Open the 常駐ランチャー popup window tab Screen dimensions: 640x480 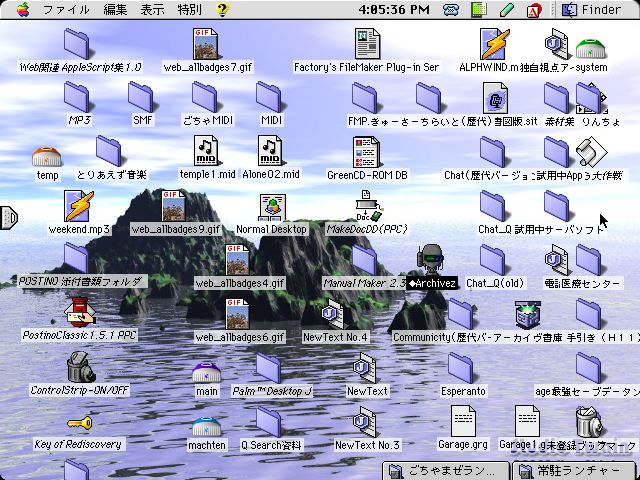tap(573, 470)
